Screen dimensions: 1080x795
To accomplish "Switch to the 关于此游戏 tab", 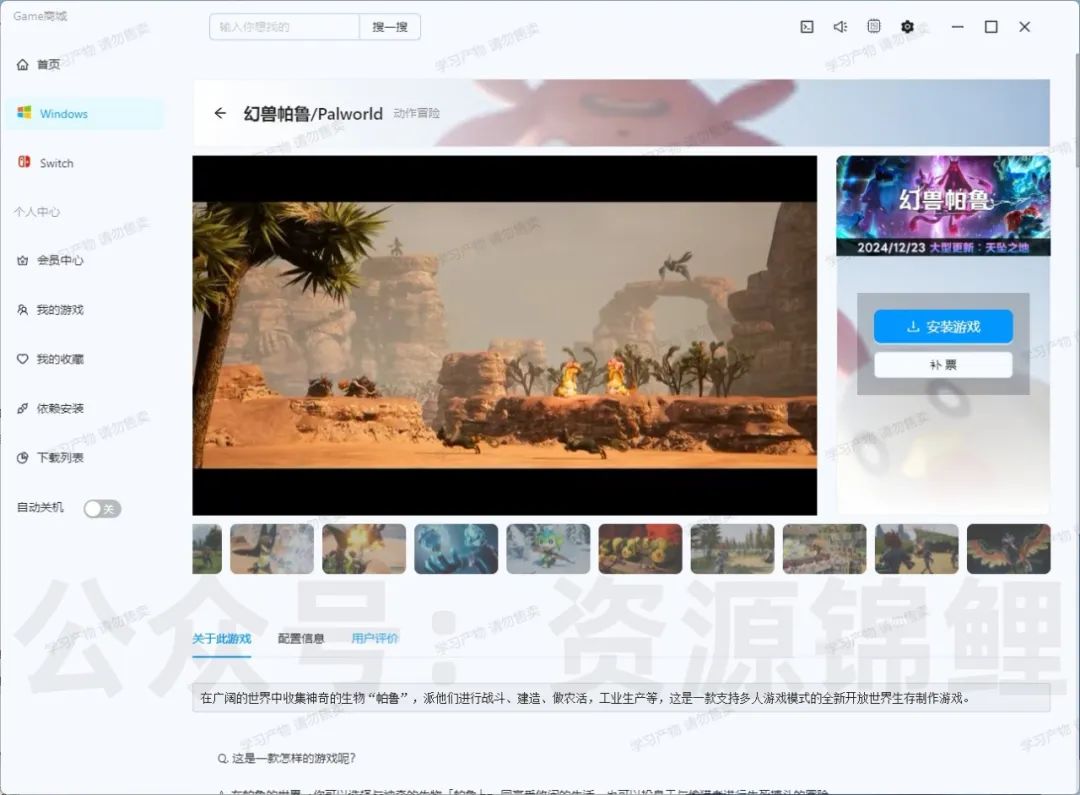I will 221,639.
